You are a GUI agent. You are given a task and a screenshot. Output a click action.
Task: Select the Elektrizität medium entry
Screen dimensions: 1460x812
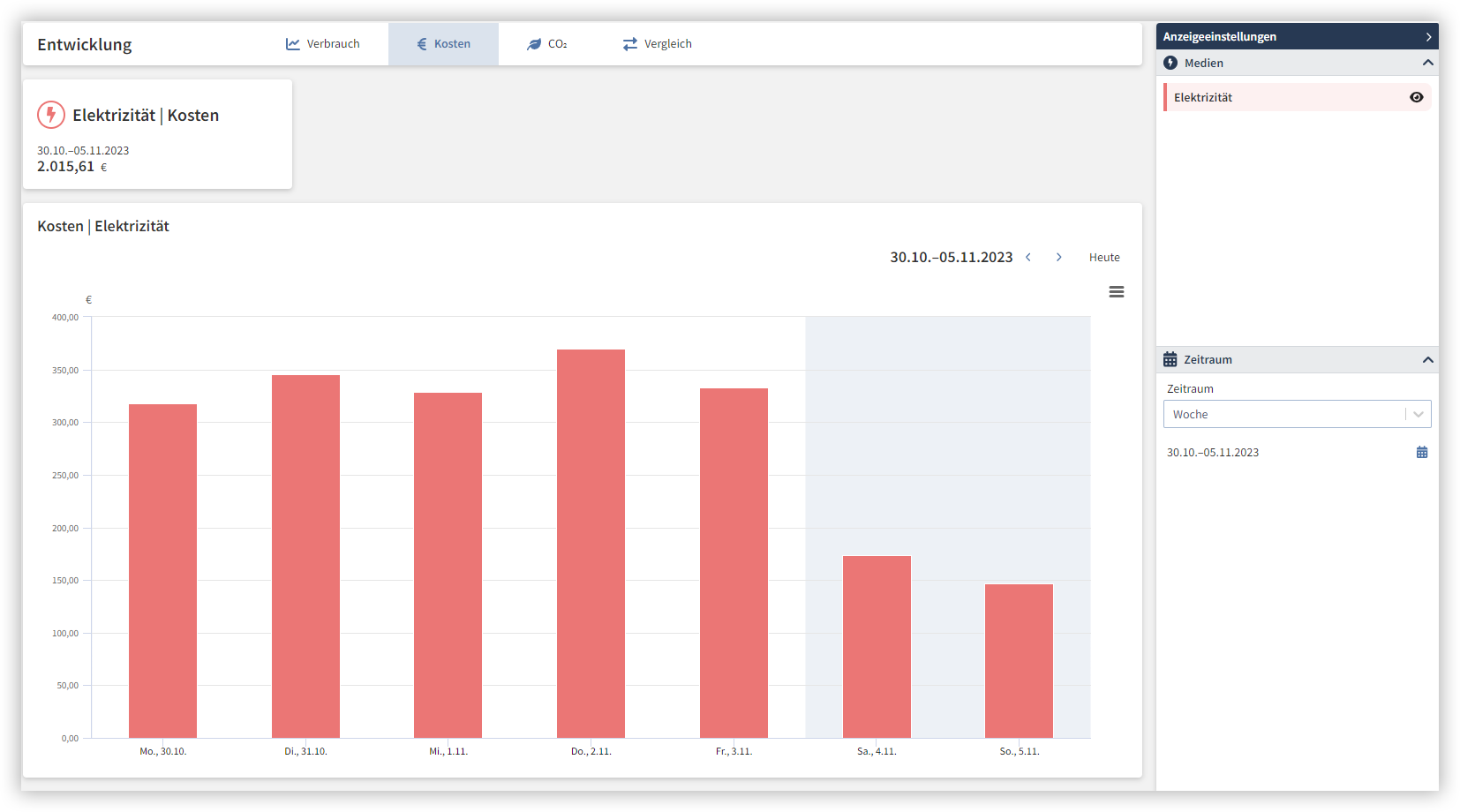click(x=1280, y=98)
